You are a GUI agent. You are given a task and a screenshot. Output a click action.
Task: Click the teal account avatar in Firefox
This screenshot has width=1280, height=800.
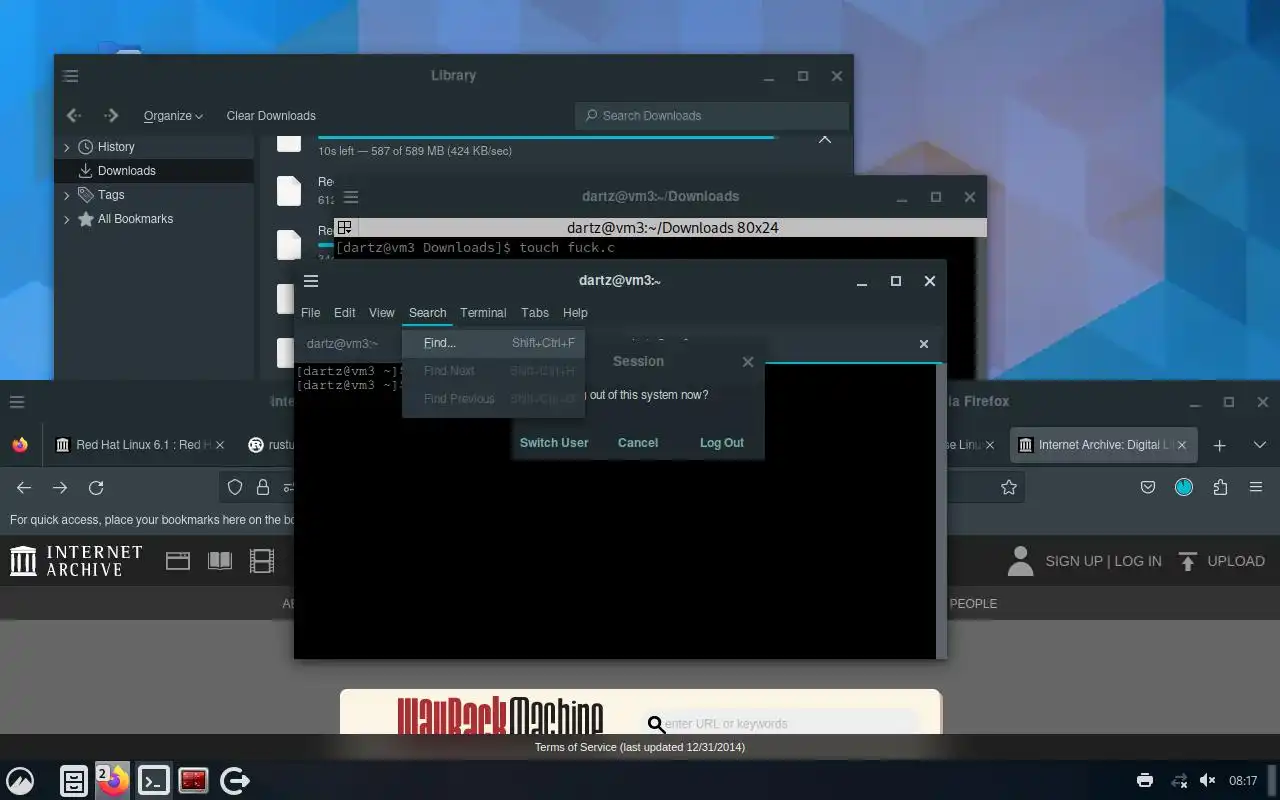(x=1184, y=487)
